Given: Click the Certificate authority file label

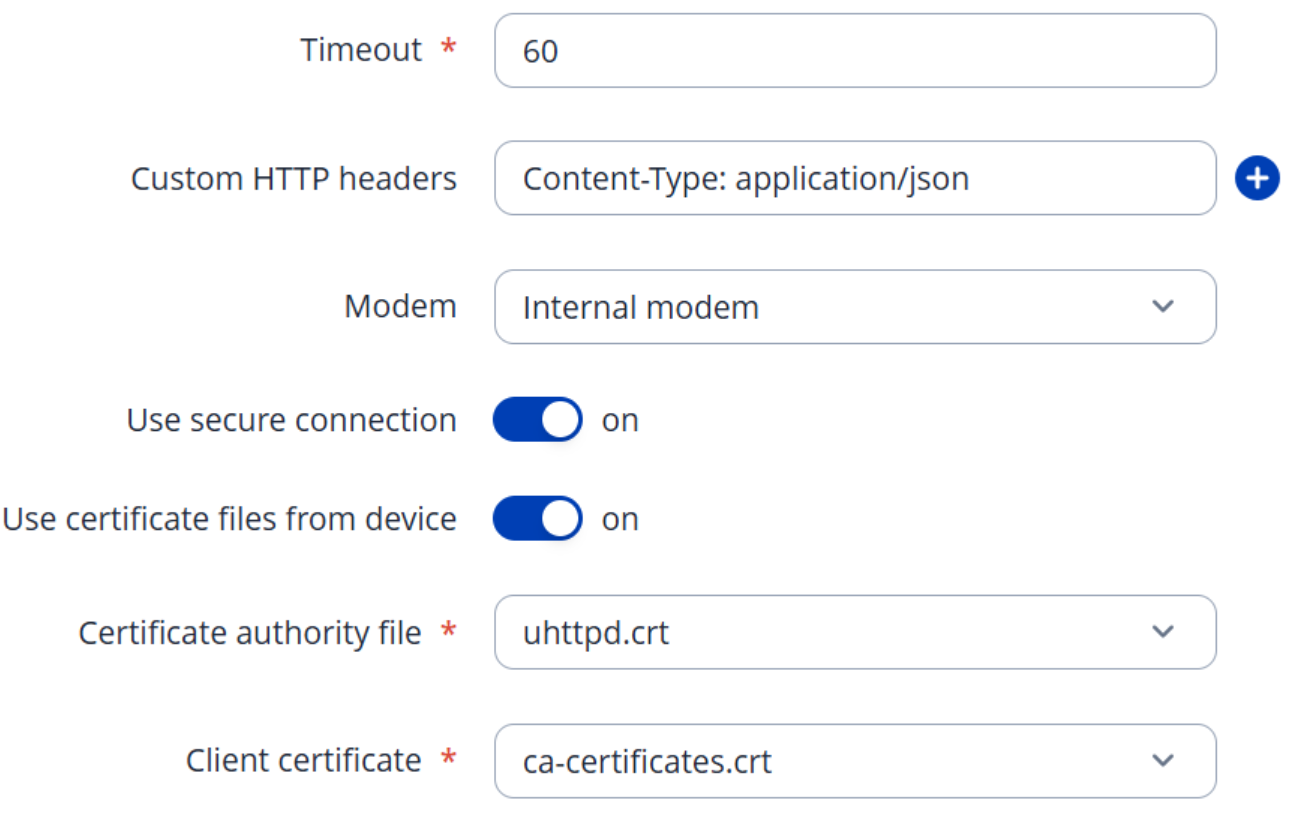Looking at the screenshot, I should [250, 633].
